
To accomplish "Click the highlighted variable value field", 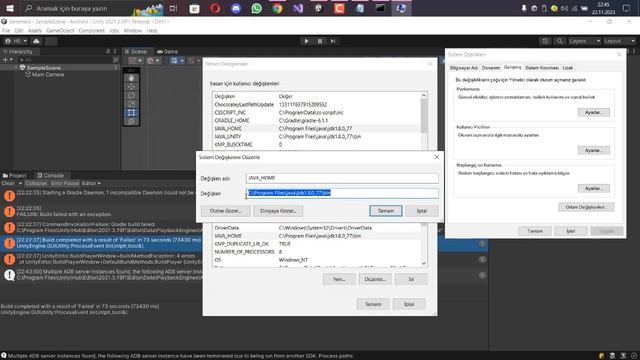I will 342,193.
